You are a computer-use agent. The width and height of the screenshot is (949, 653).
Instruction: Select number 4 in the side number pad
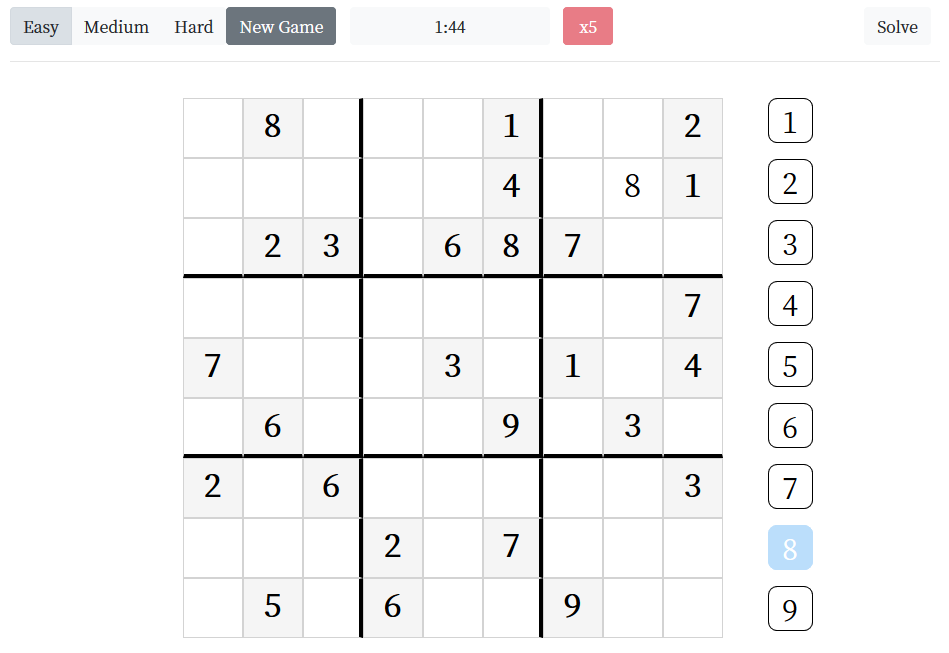(790, 304)
